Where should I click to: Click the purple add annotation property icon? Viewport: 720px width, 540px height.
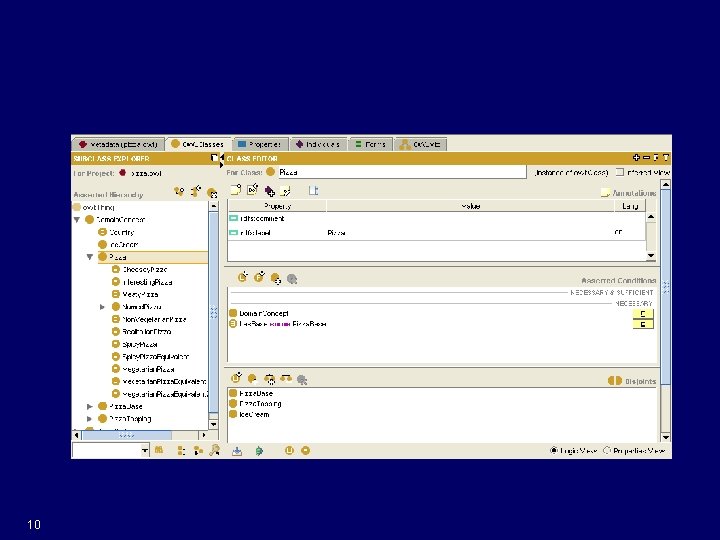(270, 191)
